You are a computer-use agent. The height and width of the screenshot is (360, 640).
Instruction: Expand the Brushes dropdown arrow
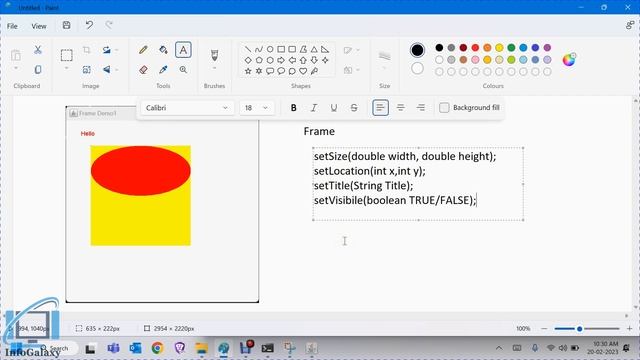(x=214, y=69)
